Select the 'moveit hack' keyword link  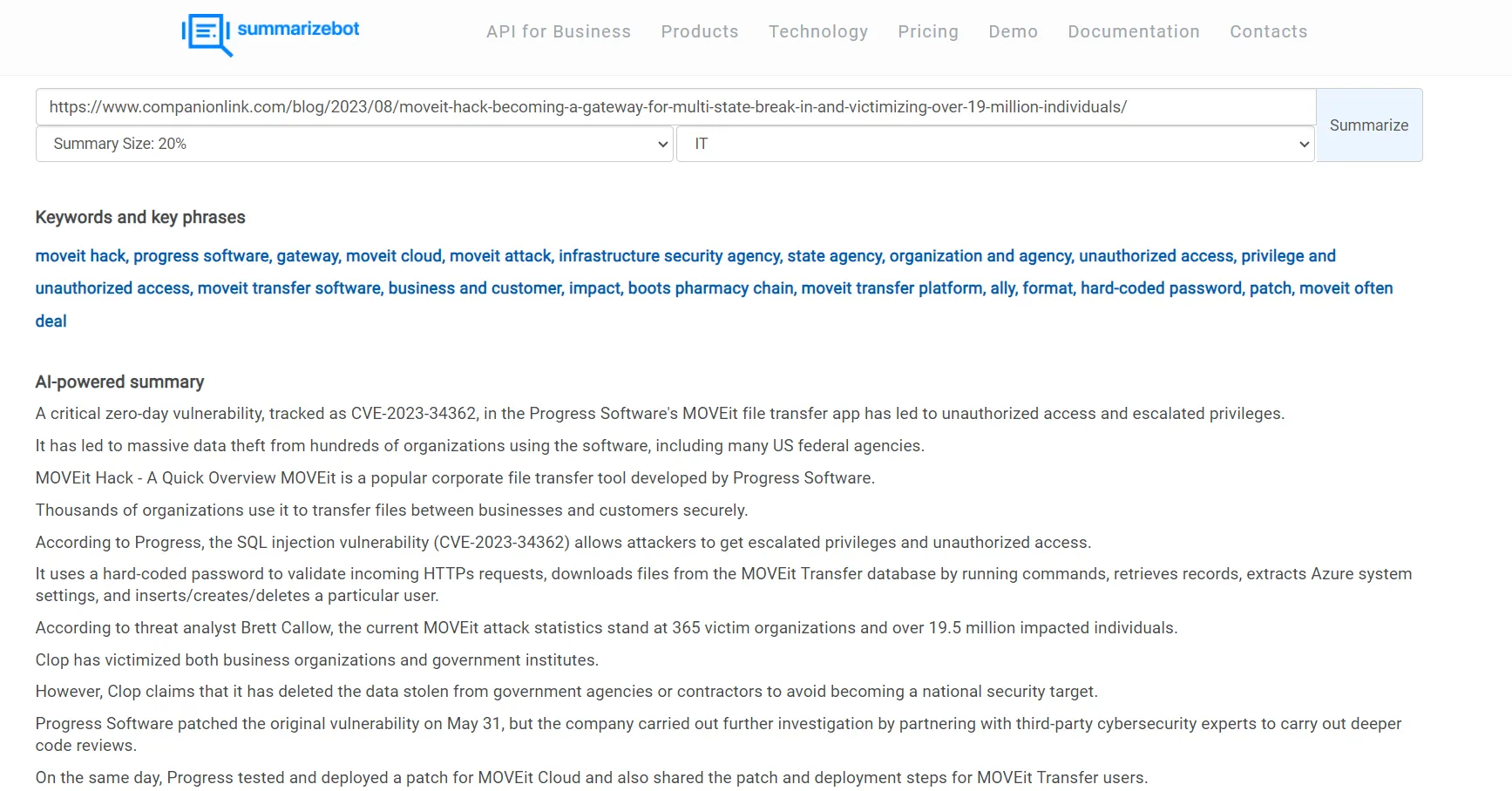(79, 256)
